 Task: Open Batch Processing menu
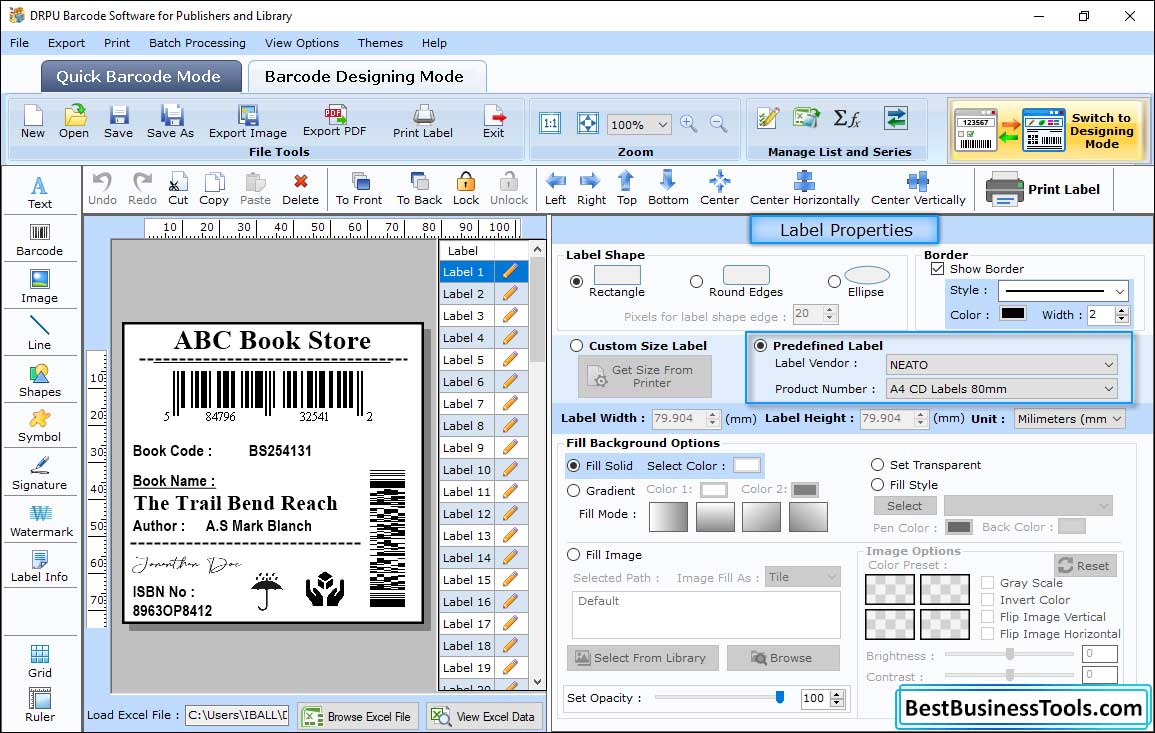click(x=197, y=43)
